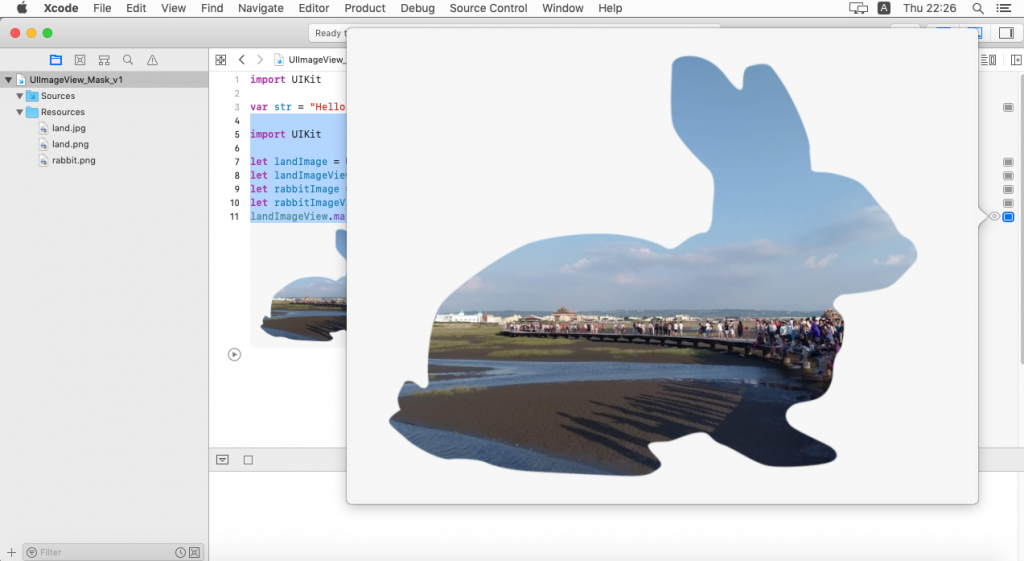Open the Debug menu

click(x=417, y=8)
